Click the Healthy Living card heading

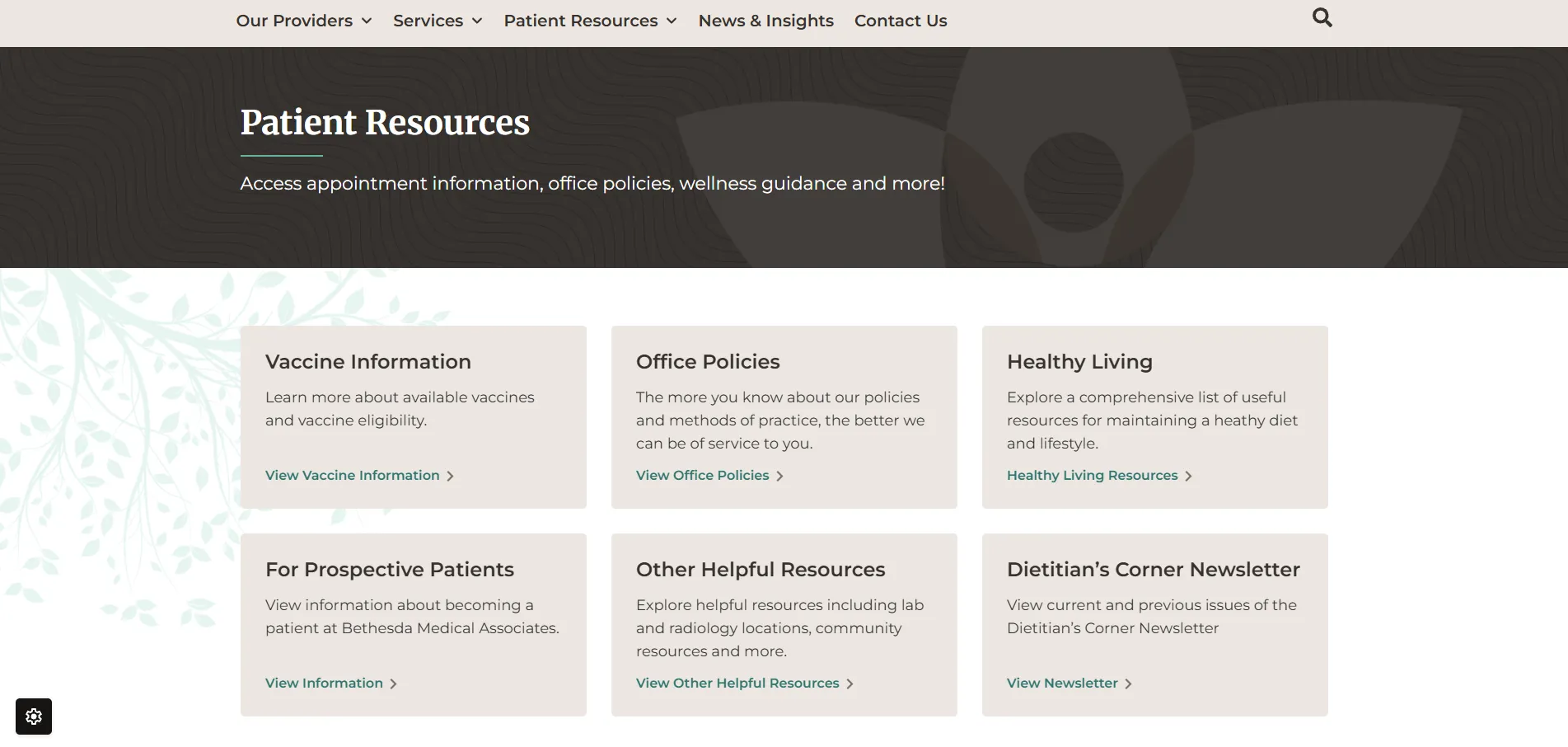pos(1079,361)
